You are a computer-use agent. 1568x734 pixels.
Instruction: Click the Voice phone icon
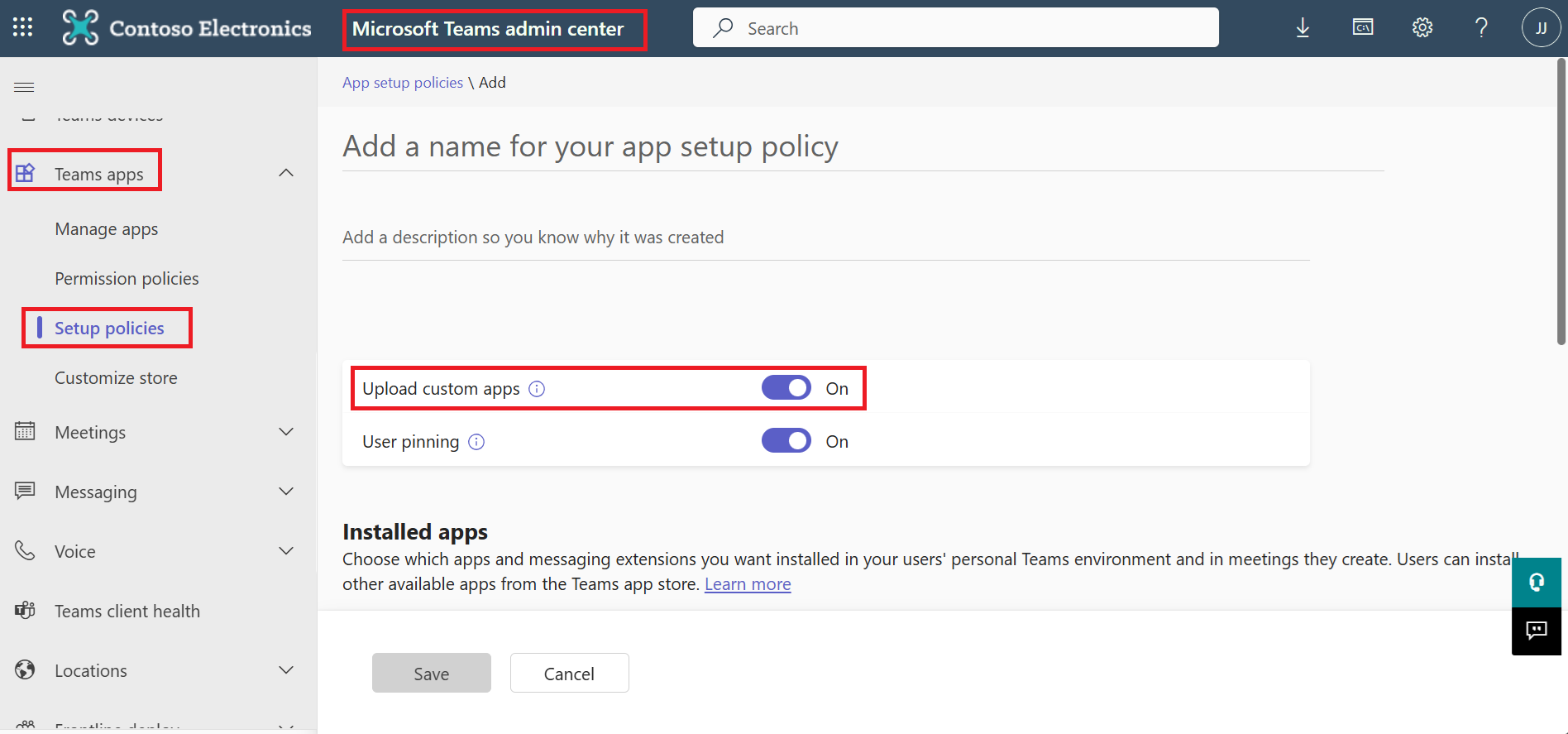pos(25,550)
